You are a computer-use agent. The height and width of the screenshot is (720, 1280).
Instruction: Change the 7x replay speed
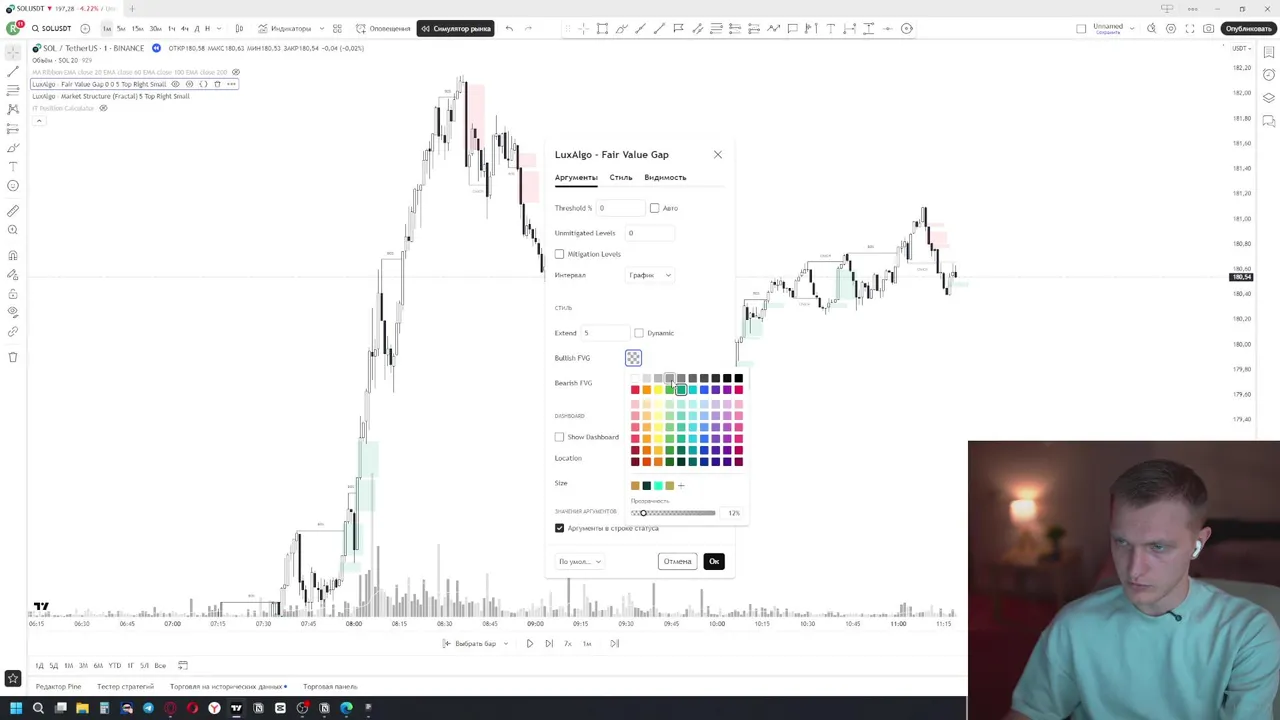(567, 643)
